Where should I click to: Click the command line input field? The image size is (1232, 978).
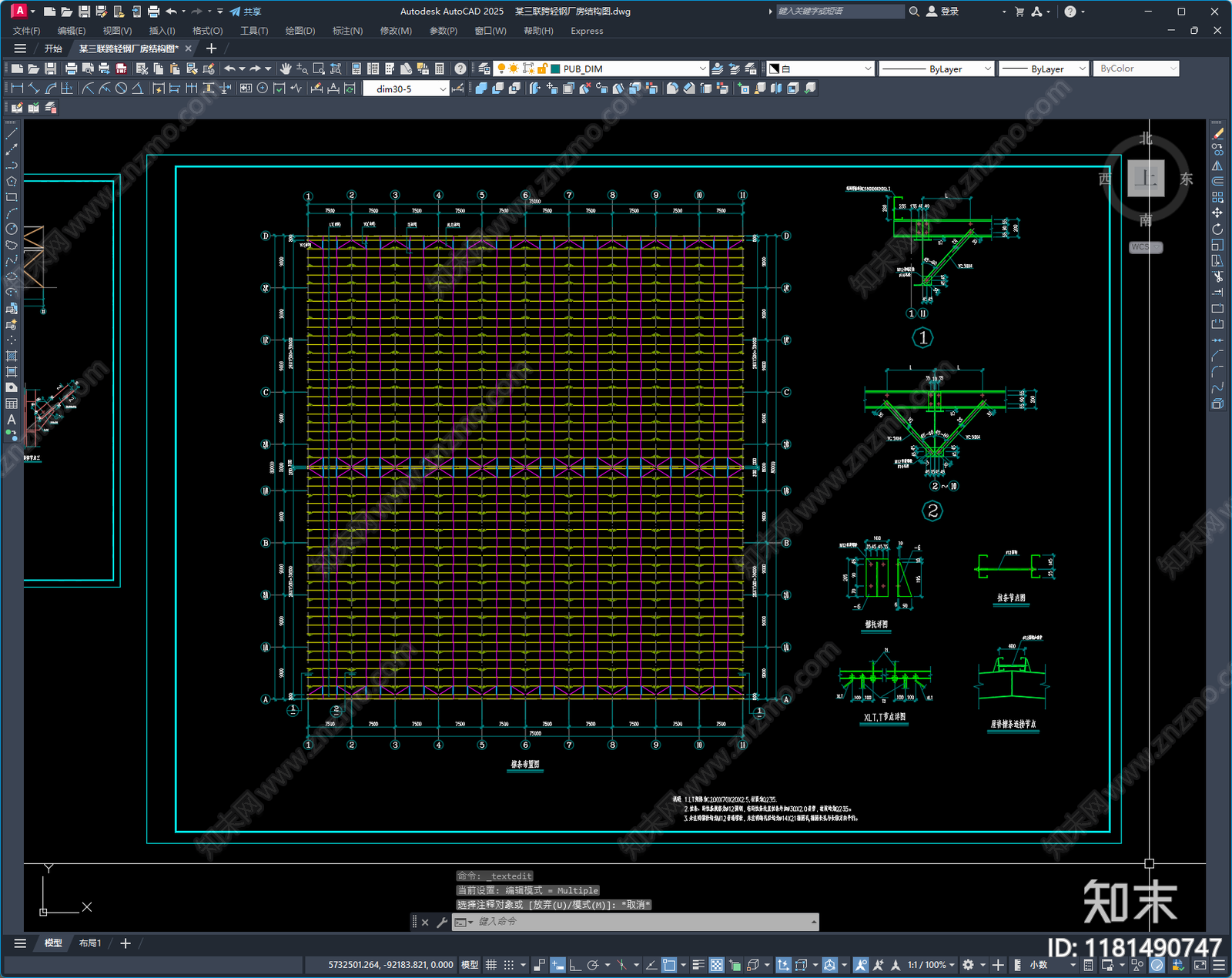tap(635, 922)
